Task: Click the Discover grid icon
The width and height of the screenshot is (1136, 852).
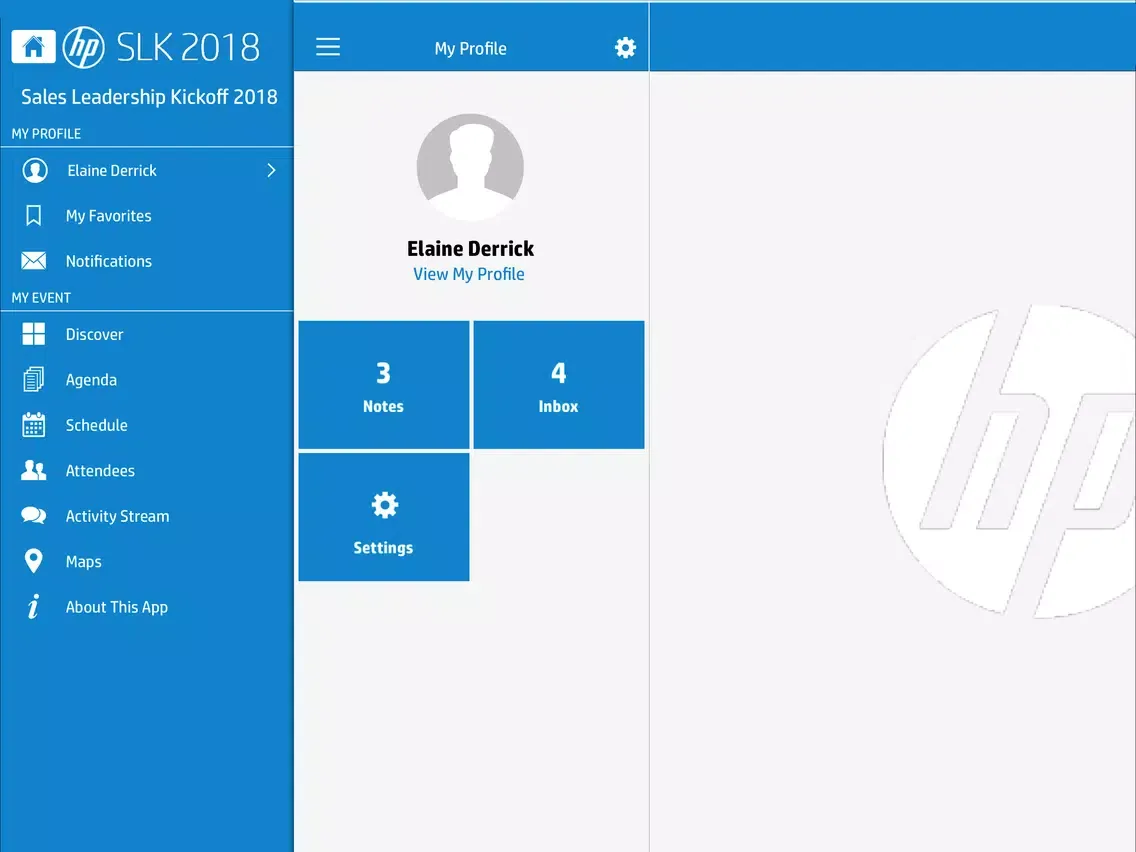Action: (33, 334)
